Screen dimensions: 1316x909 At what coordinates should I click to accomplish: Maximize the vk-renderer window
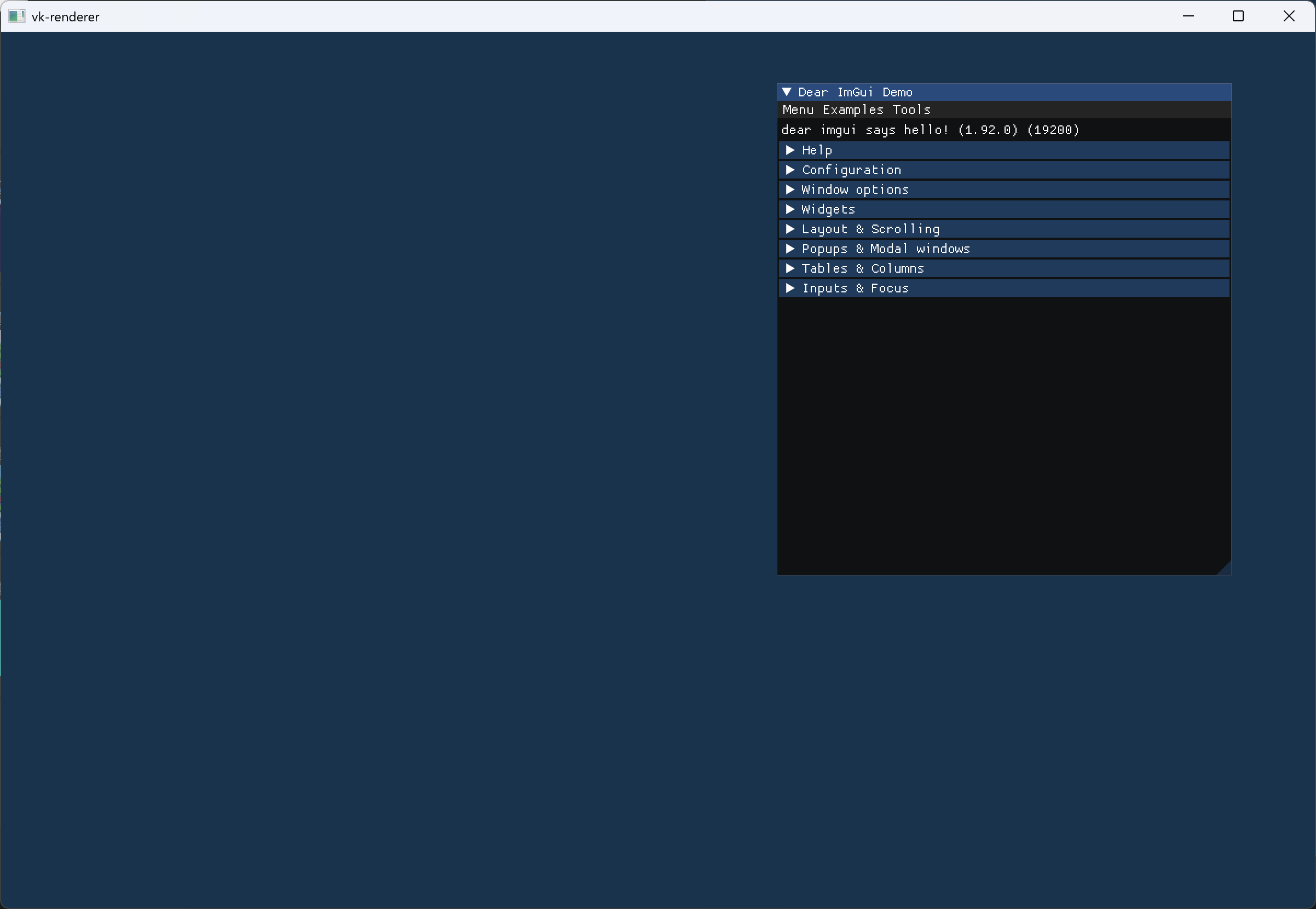coord(1238,16)
